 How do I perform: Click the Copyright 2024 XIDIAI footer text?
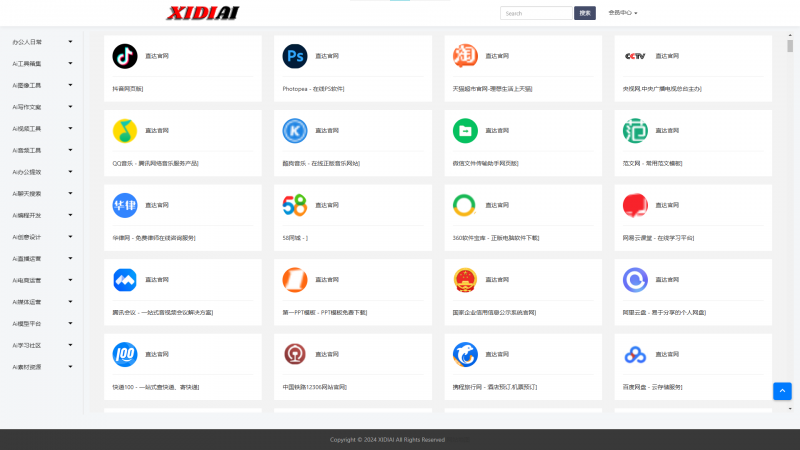pos(387,440)
